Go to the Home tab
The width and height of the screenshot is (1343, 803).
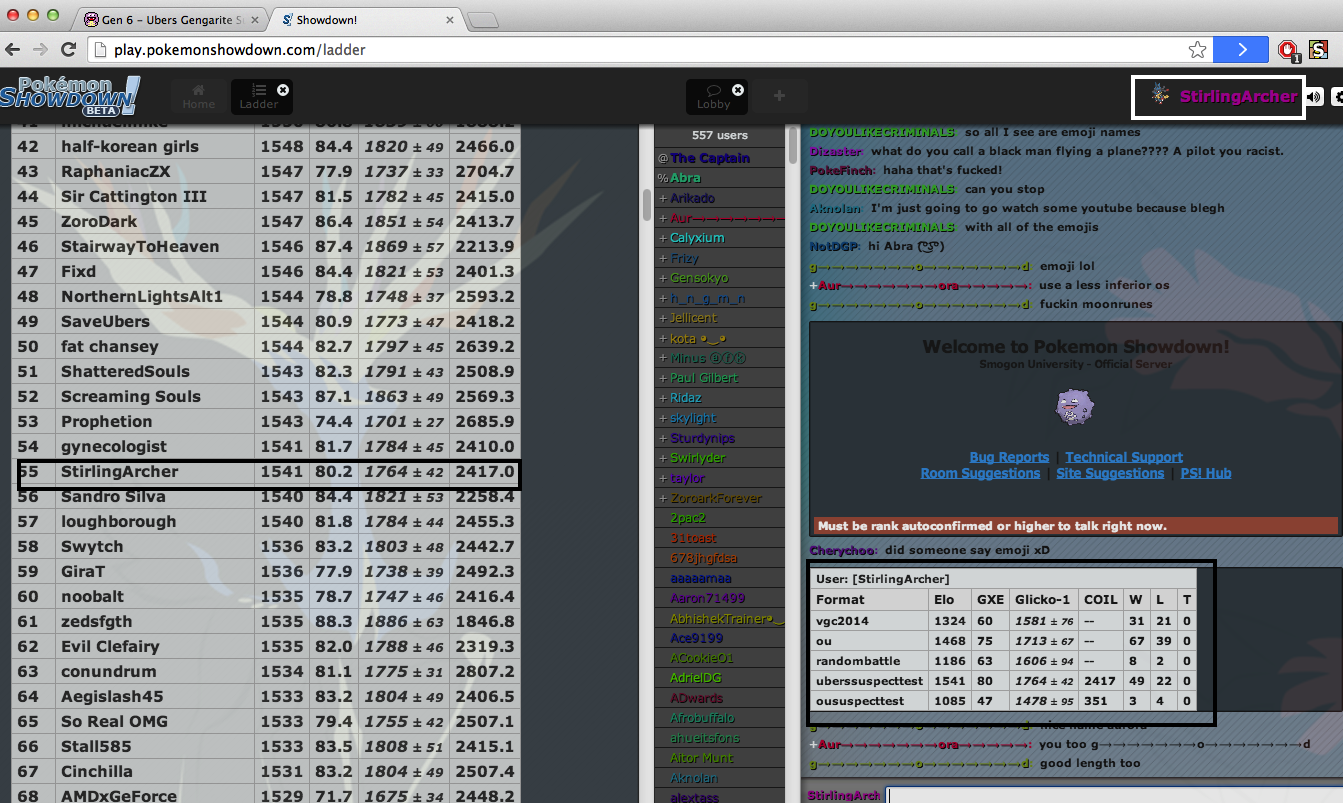pyautogui.click(x=198, y=96)
